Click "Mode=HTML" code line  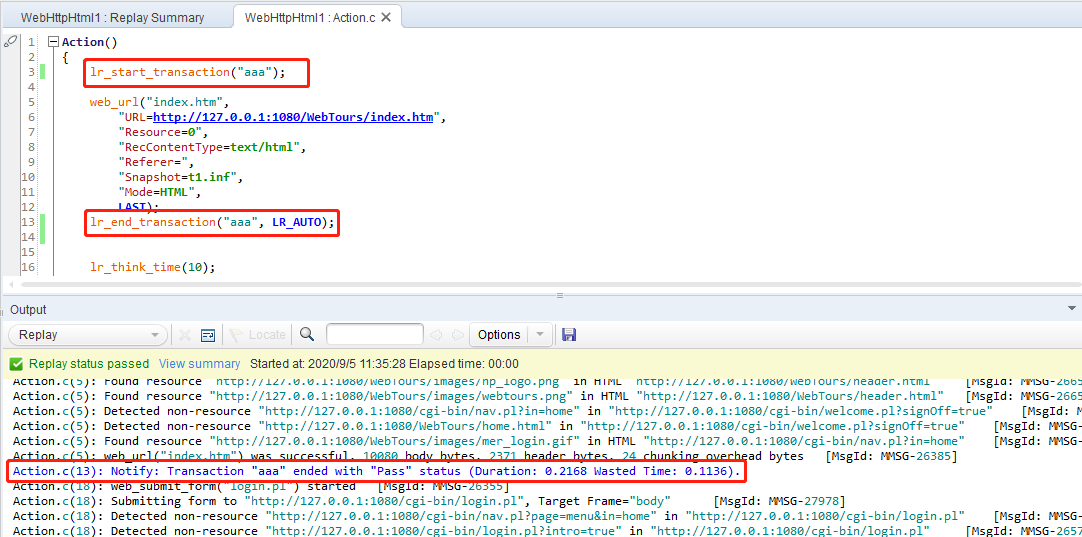[159, 193]
